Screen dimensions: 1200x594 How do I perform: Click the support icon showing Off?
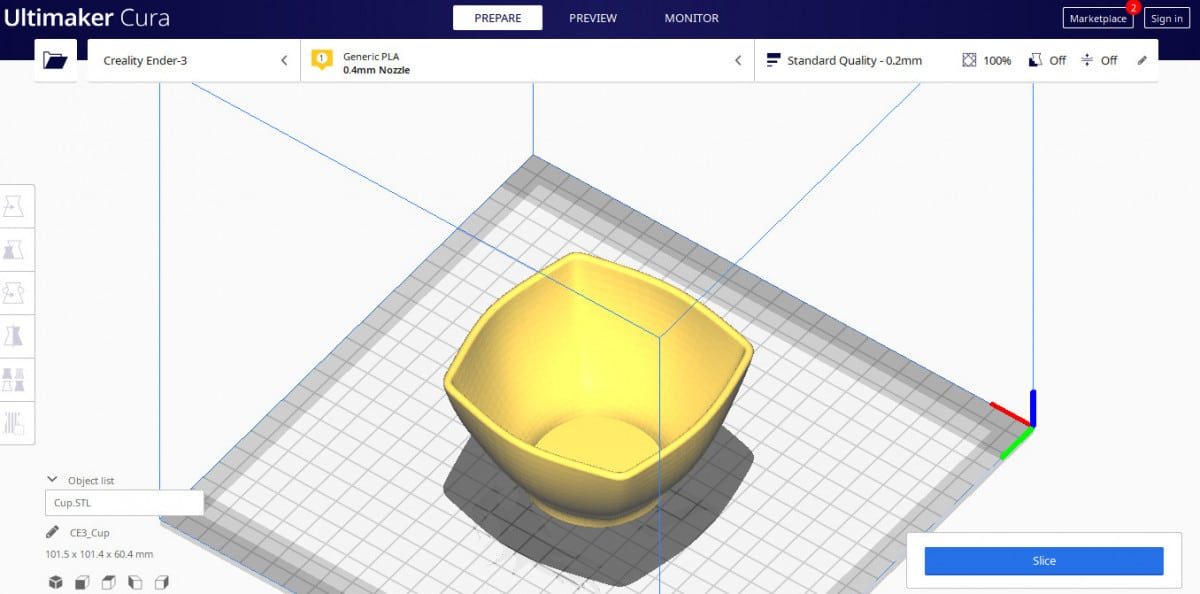tap(1036, 60)
